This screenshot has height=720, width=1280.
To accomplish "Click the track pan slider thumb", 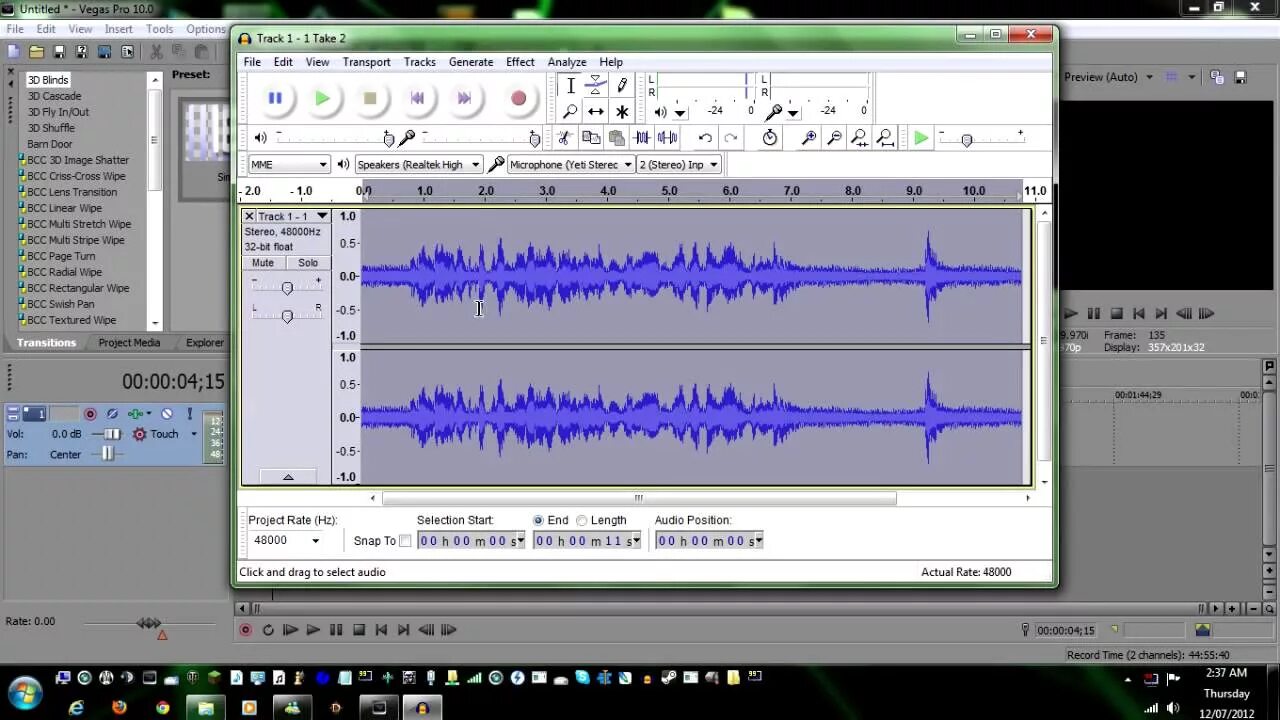I will click(287, 316).
